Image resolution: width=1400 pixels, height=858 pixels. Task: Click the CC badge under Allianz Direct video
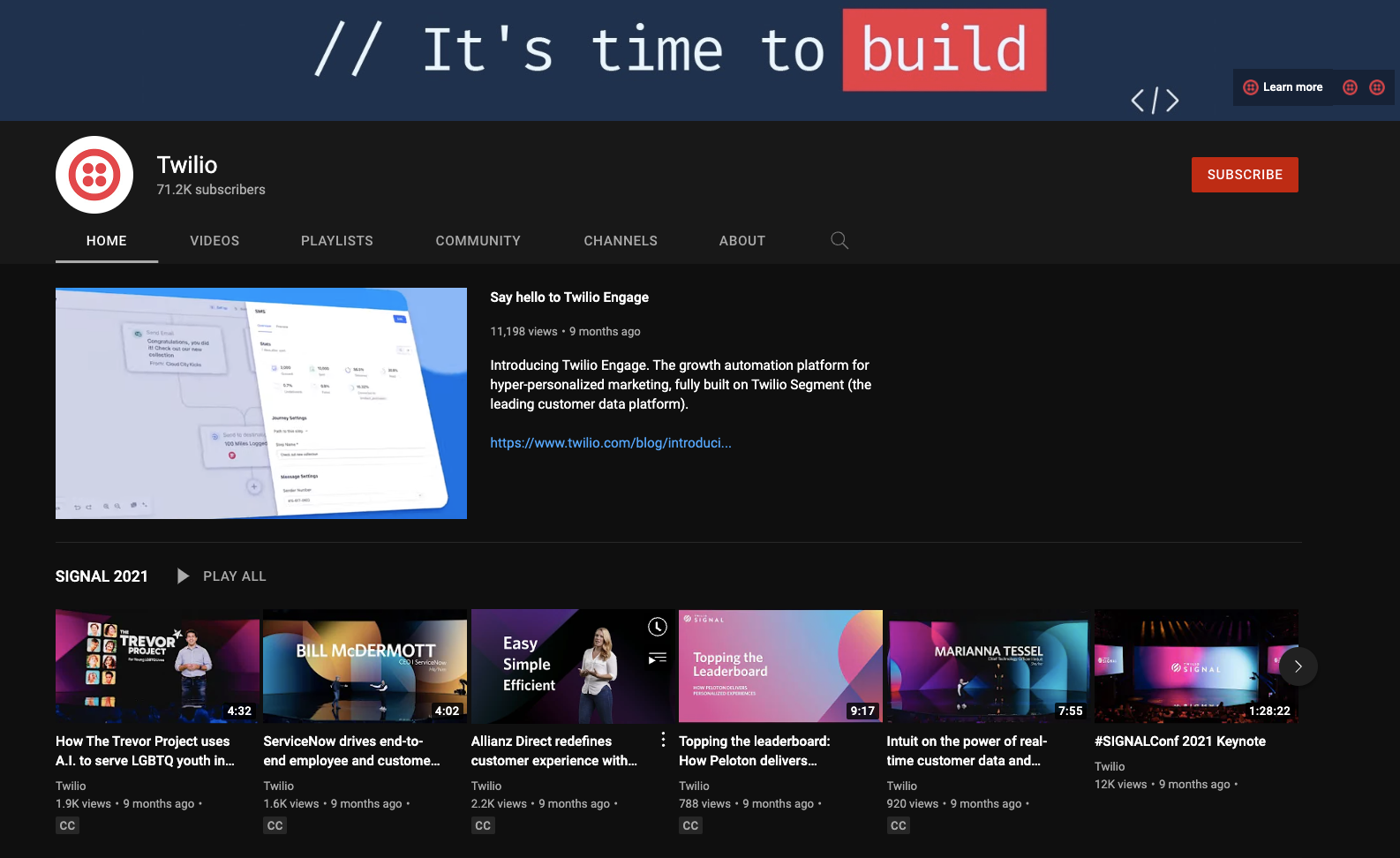[483, 825]
